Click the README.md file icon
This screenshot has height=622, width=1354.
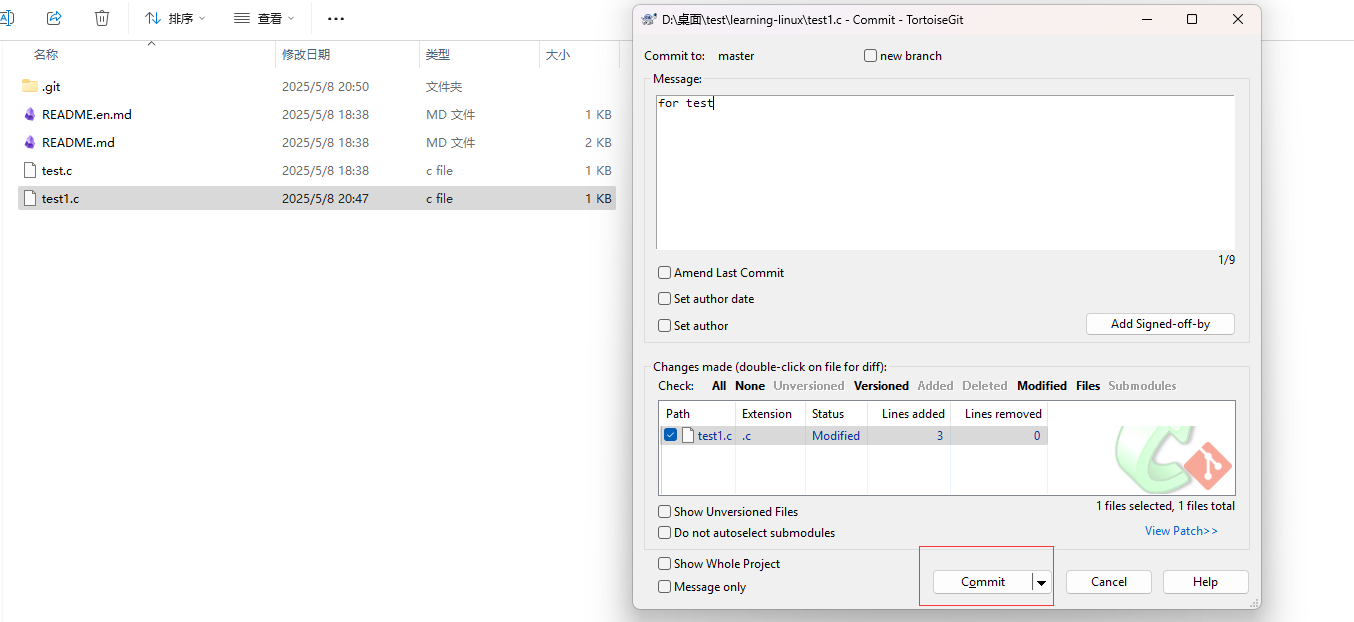30,142
